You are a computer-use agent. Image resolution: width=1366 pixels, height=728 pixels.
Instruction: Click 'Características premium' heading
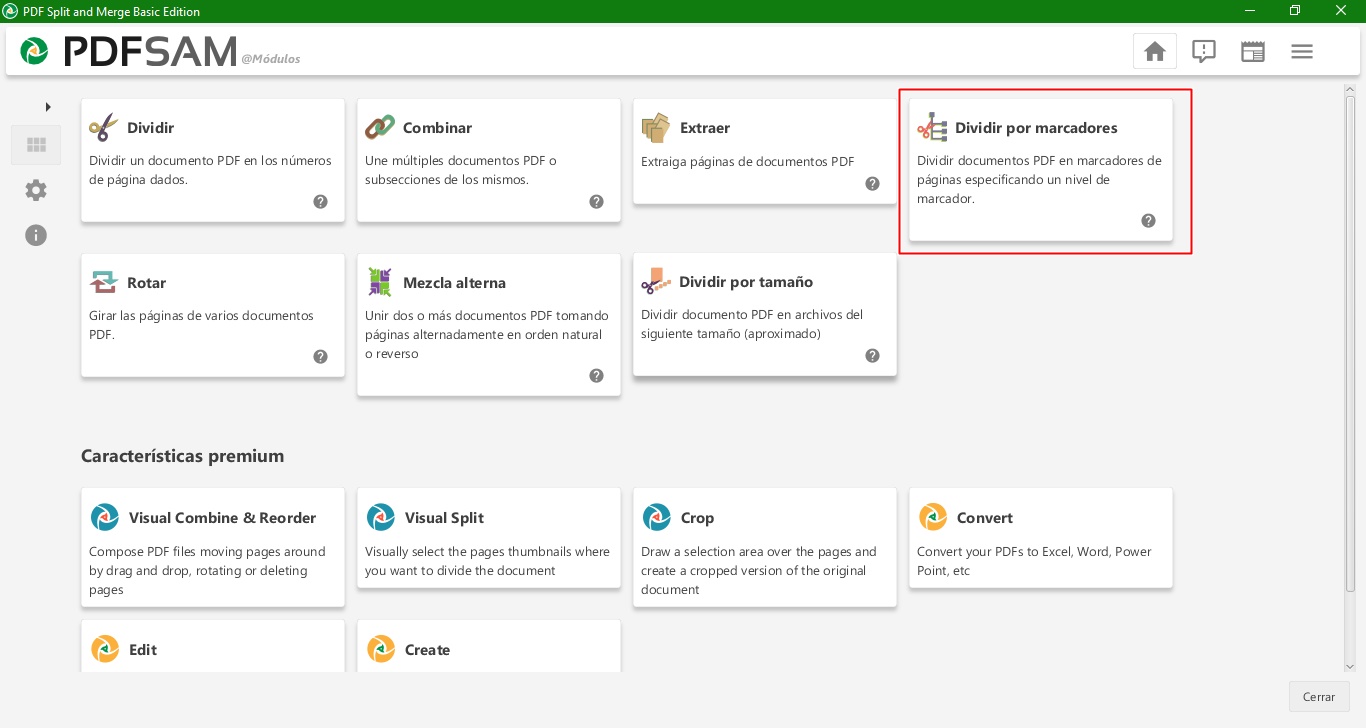(x=182, y=456)
